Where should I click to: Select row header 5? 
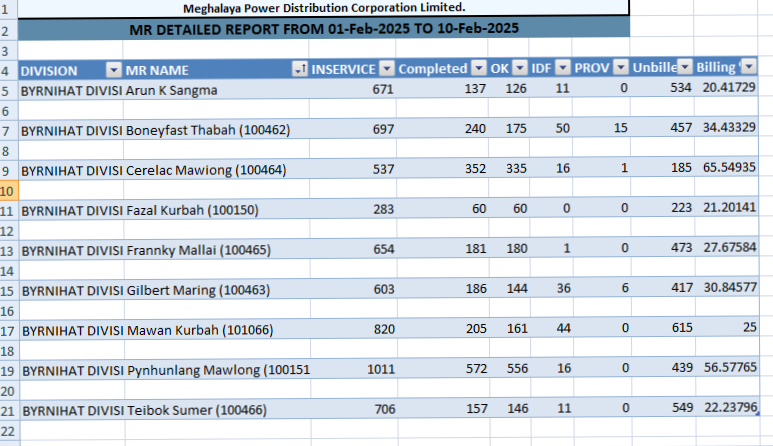pyautogui.click(x=9, y=91)
